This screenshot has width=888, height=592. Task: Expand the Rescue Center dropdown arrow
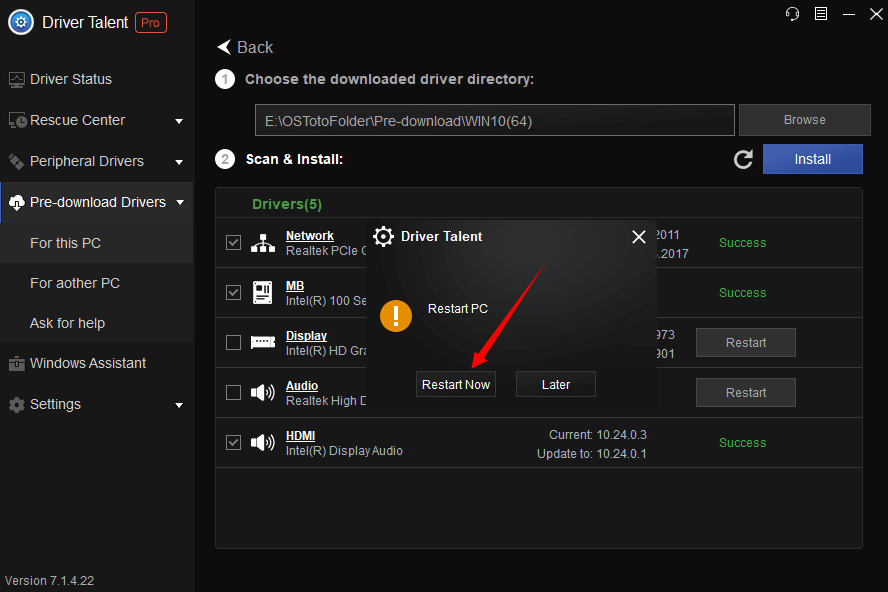[x=179, y=121]
